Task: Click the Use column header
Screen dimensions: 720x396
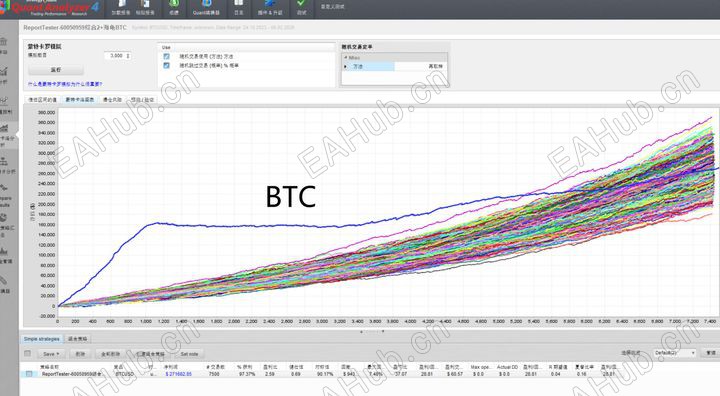Action: coord(166,47)
